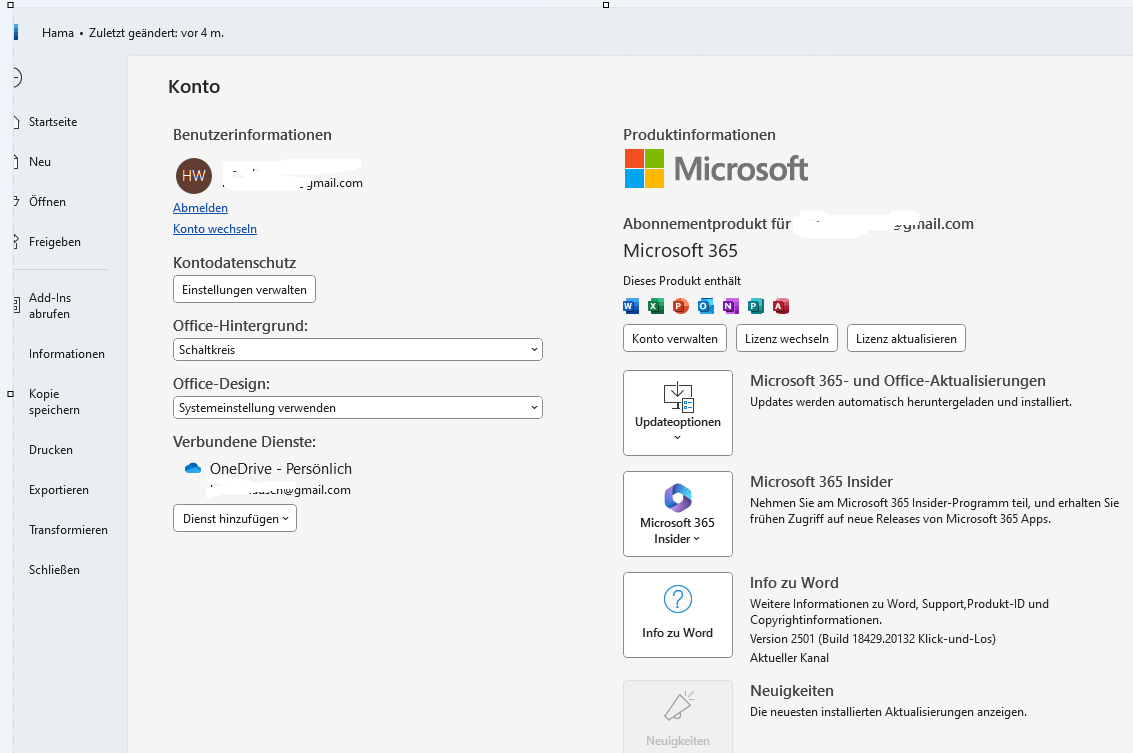Viewport: 1133px width, 753px height.
Task: Open the Office-Design combo box
Action: (358, 408)
